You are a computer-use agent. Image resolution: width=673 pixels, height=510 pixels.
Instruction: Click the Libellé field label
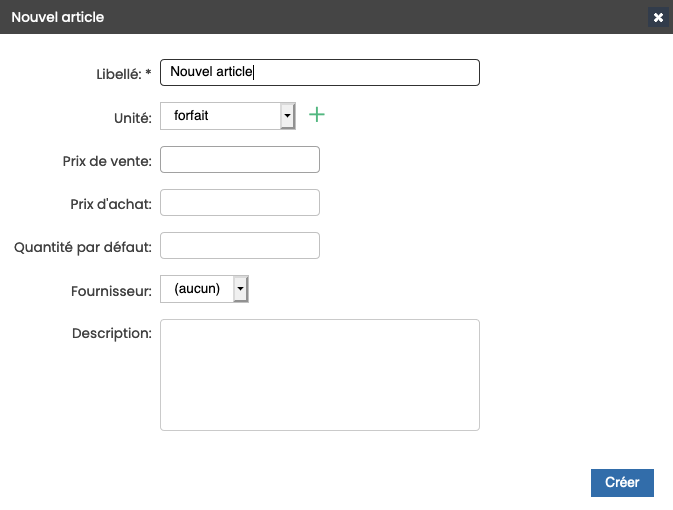[x=124, y=74]
